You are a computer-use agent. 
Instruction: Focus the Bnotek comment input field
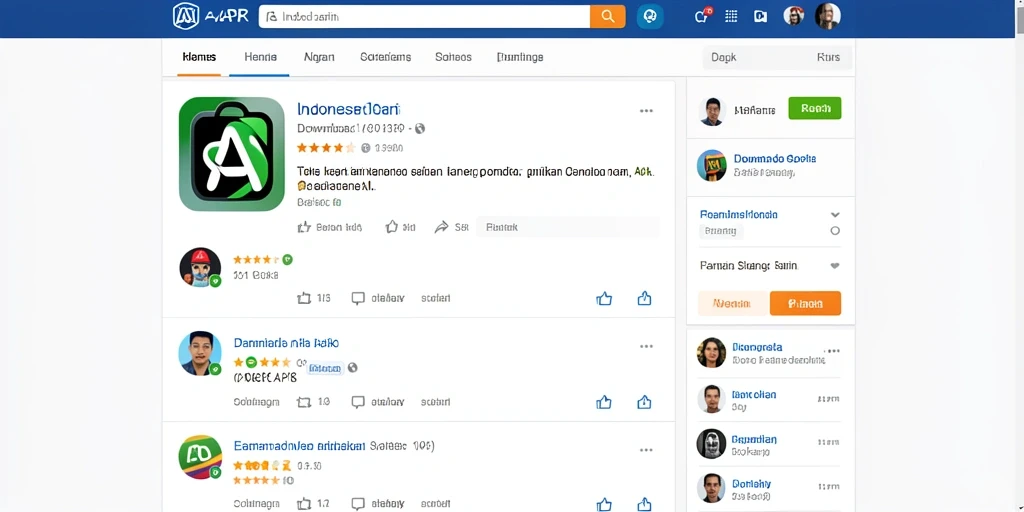(567, 227)
